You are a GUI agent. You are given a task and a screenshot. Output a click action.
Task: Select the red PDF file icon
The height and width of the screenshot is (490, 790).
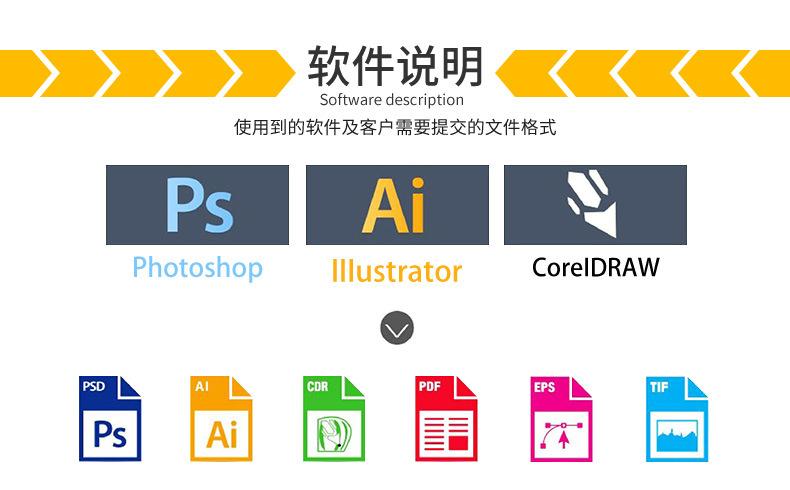tap(446, 418)
